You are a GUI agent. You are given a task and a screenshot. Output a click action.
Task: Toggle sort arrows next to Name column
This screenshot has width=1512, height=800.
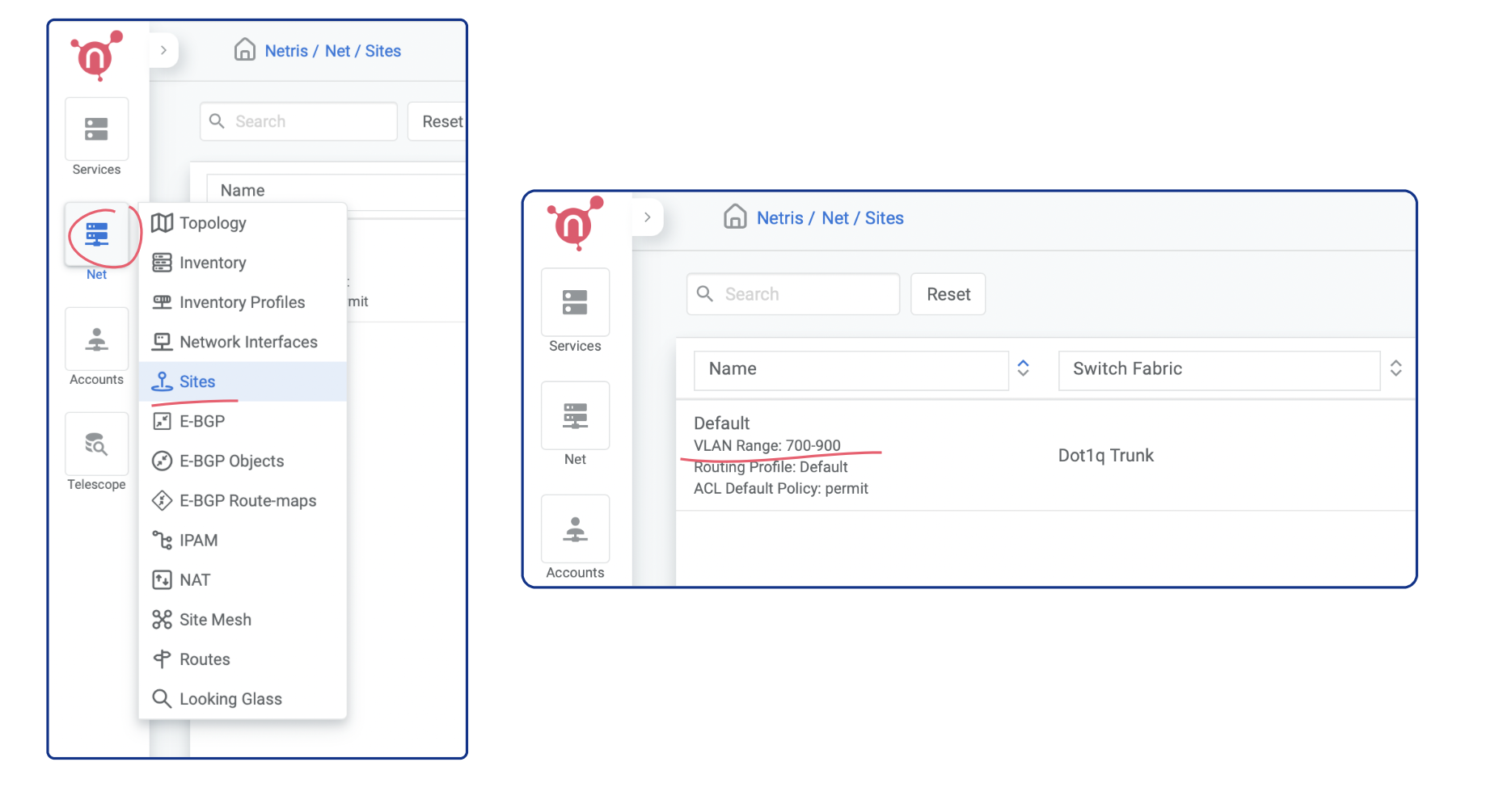point(1023,368)
